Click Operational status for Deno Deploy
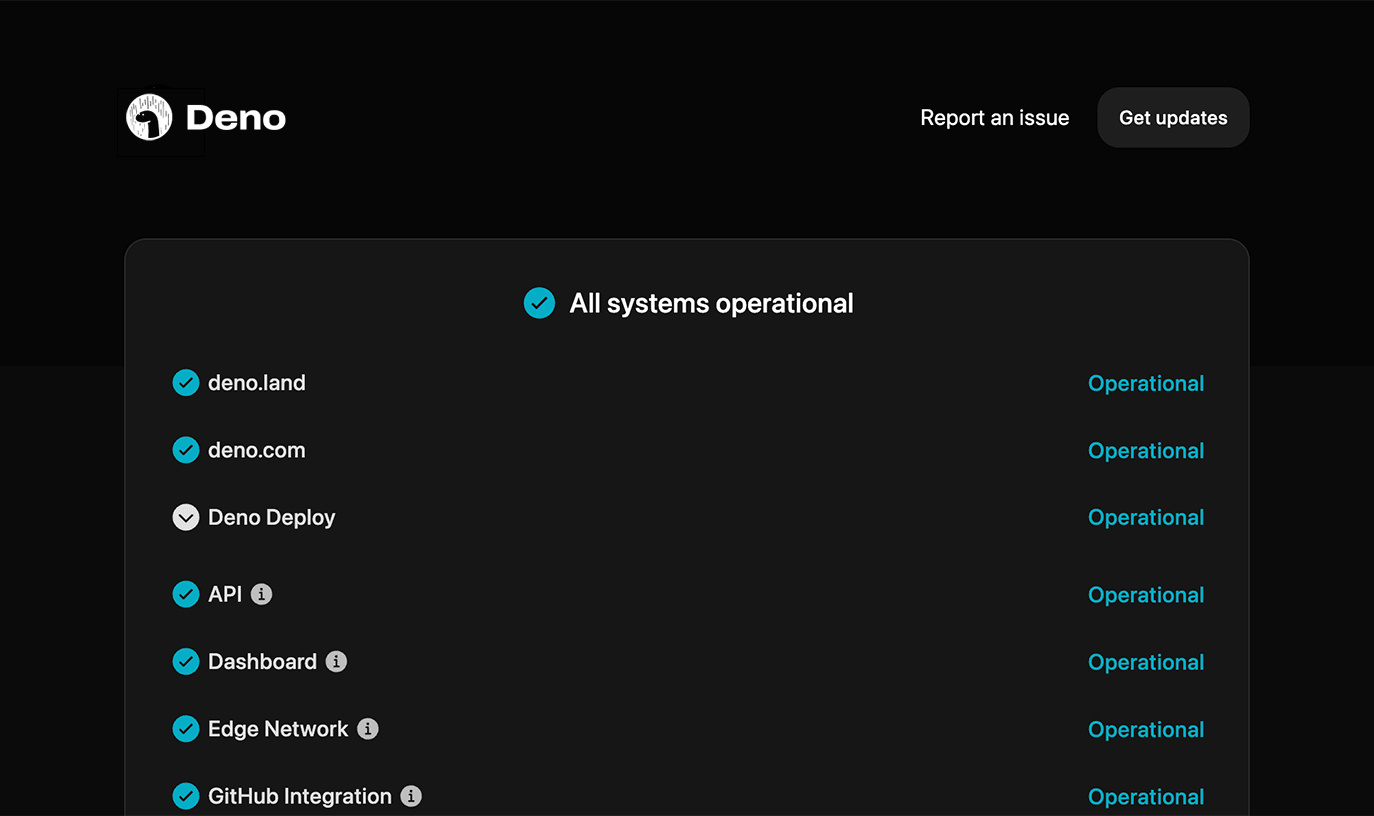Screen dimensions: 1374x816 1146,518
